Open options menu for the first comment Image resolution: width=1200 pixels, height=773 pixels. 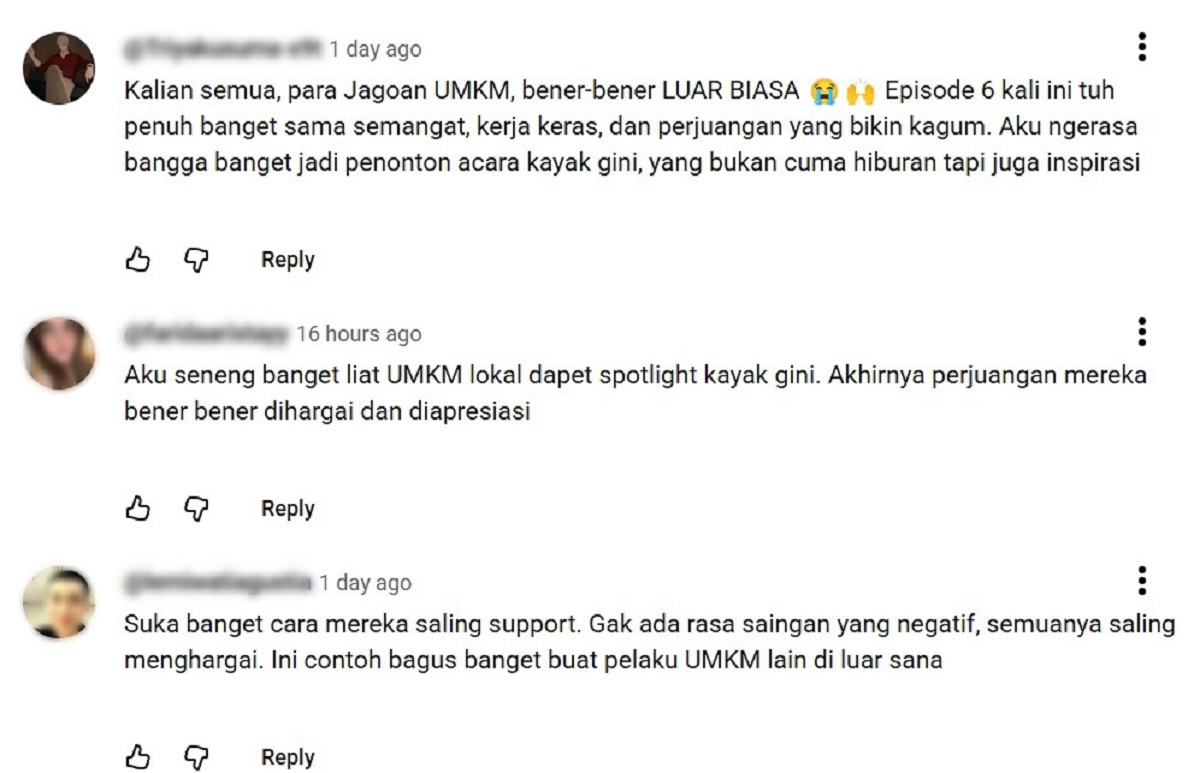[1142, 47]
